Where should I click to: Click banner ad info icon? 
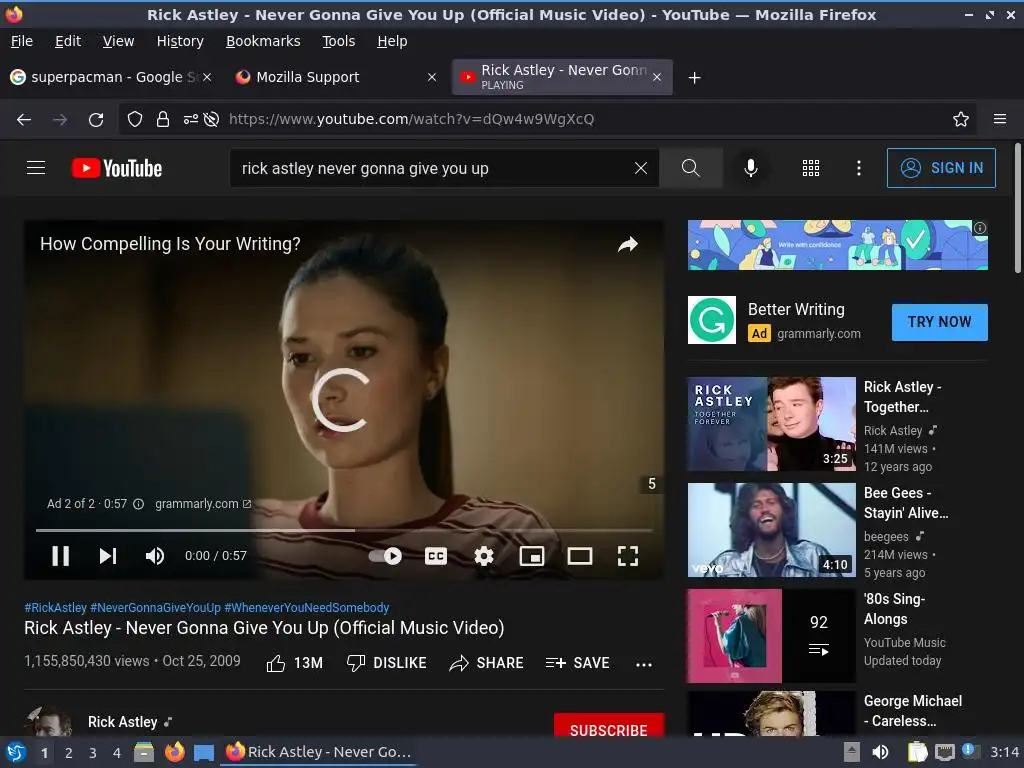pos(980,228)
